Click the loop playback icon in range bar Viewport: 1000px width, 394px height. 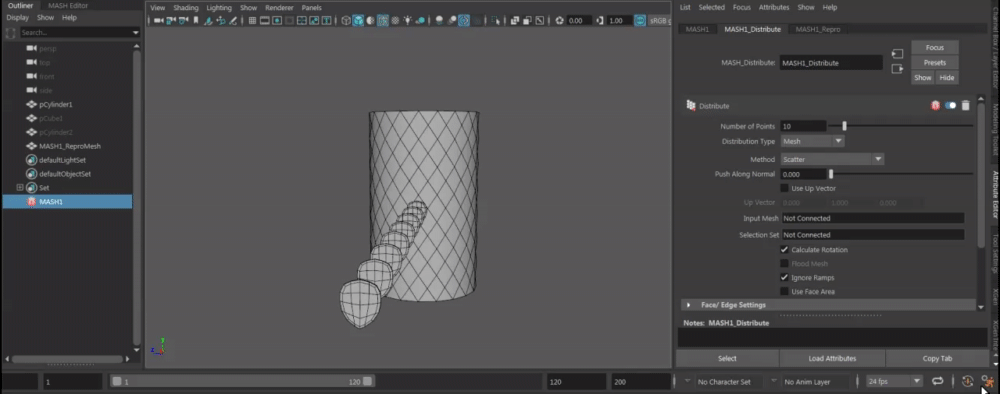(938, 381)
